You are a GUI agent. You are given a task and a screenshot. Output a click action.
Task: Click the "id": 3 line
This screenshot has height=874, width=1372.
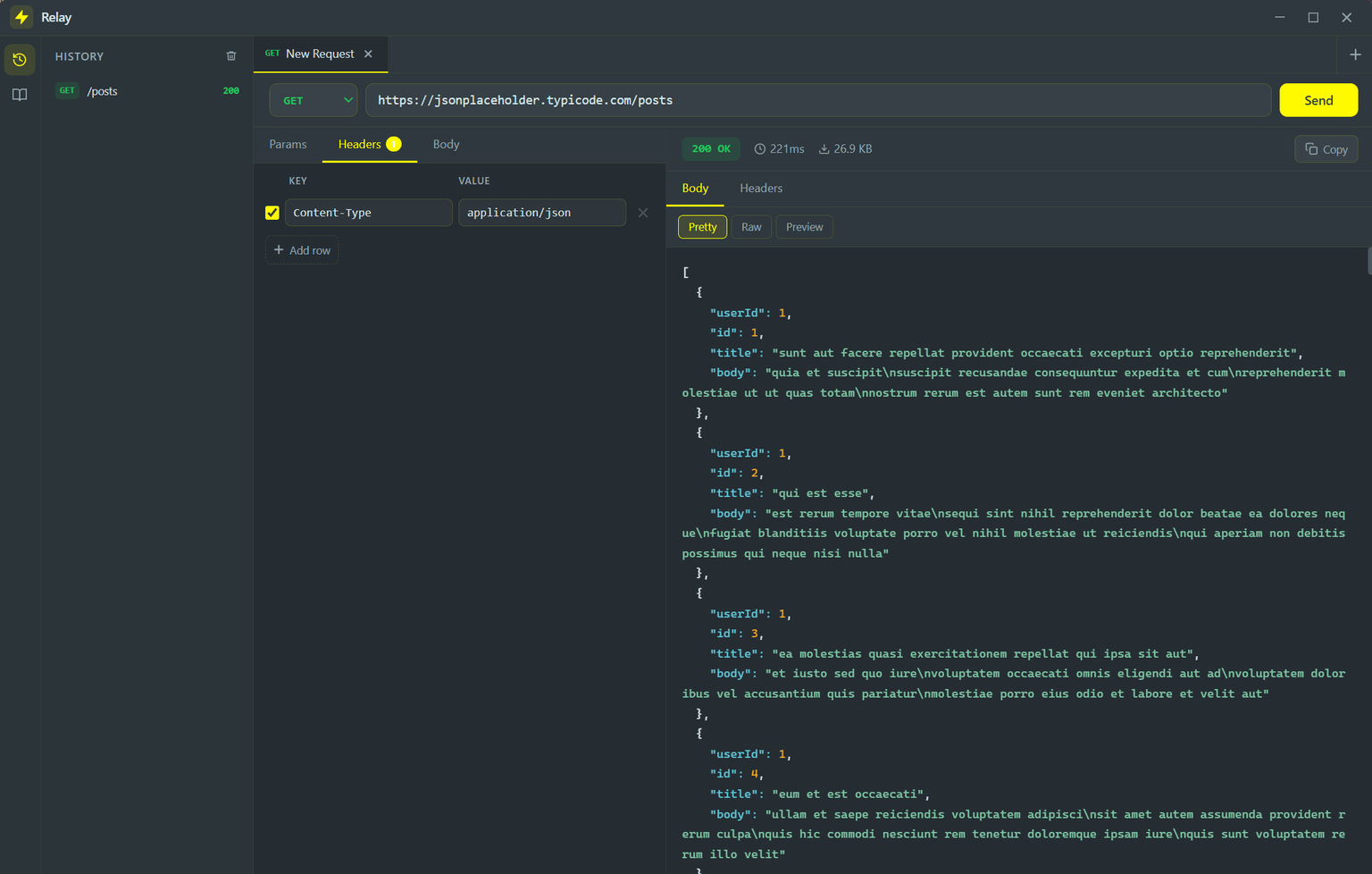click(x=737, y=634)
